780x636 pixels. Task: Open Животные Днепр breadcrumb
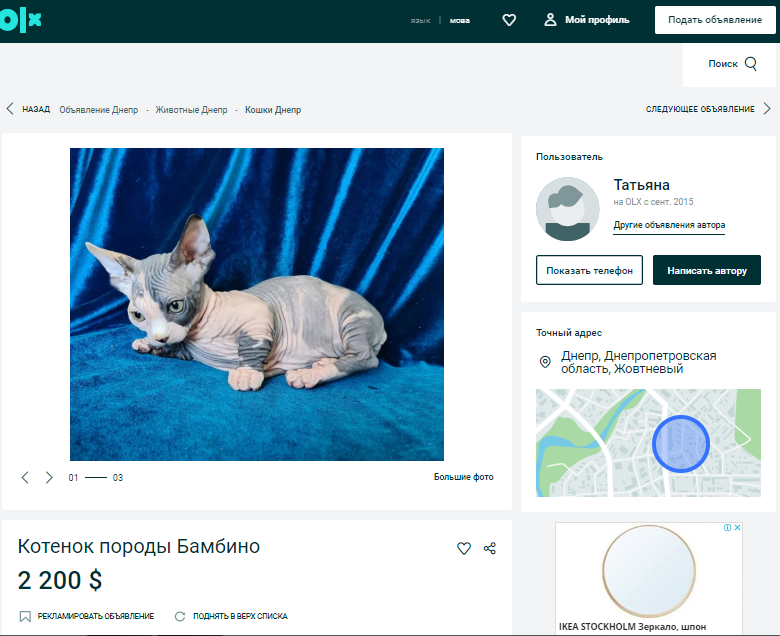[191, 110]
